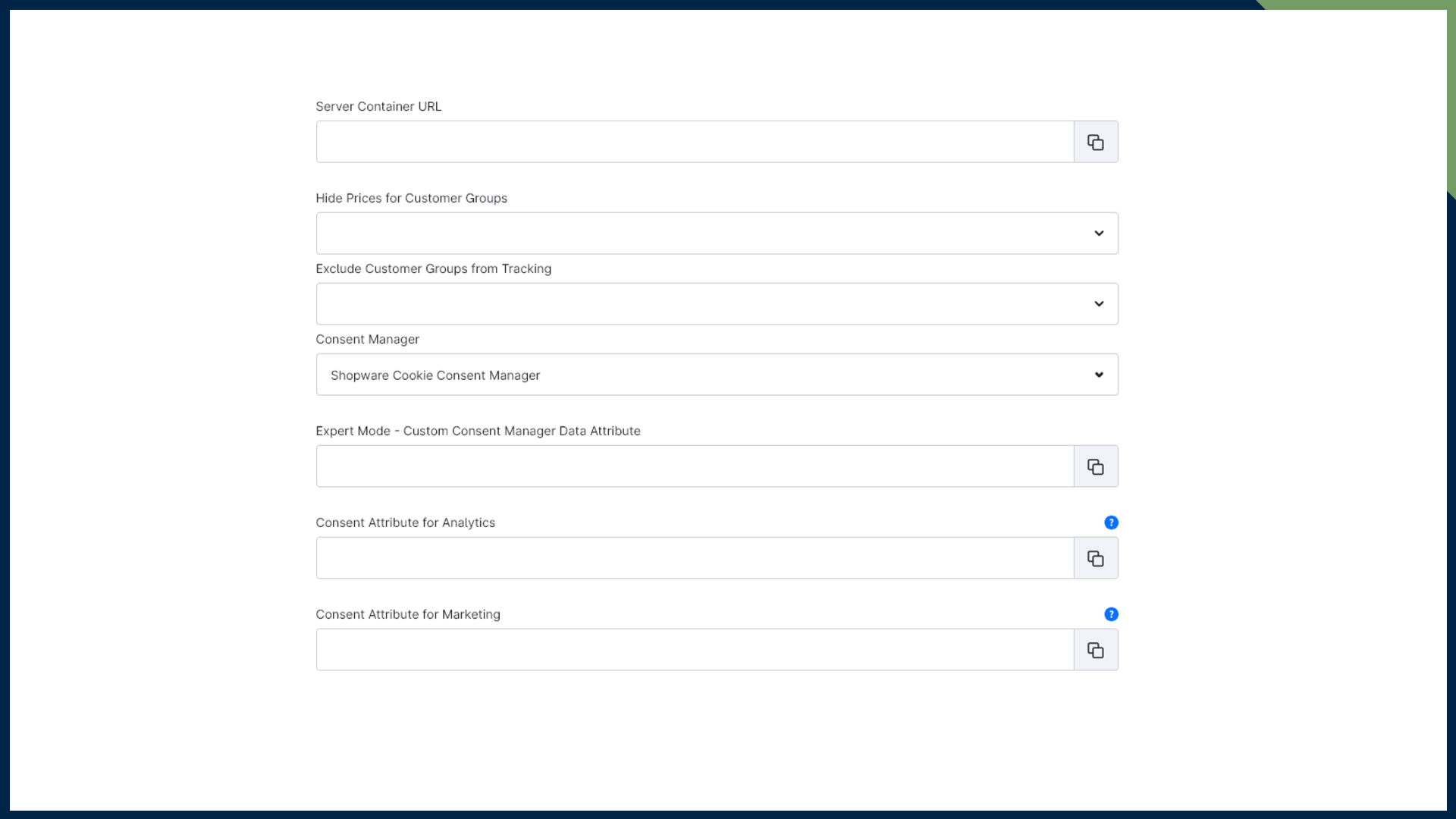This screenshot has height=819, width=1456.
Task: Open Exclude Customer Groups from Tracking dropdown
Action: point(717,304)
